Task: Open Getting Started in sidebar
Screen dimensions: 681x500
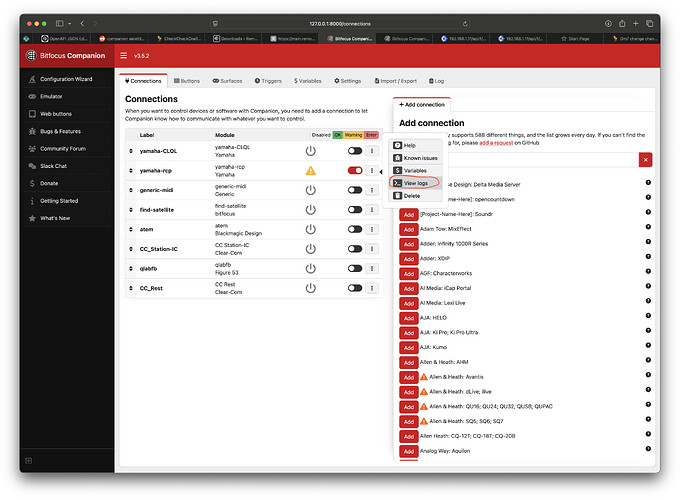Action: tap(59, 201)
